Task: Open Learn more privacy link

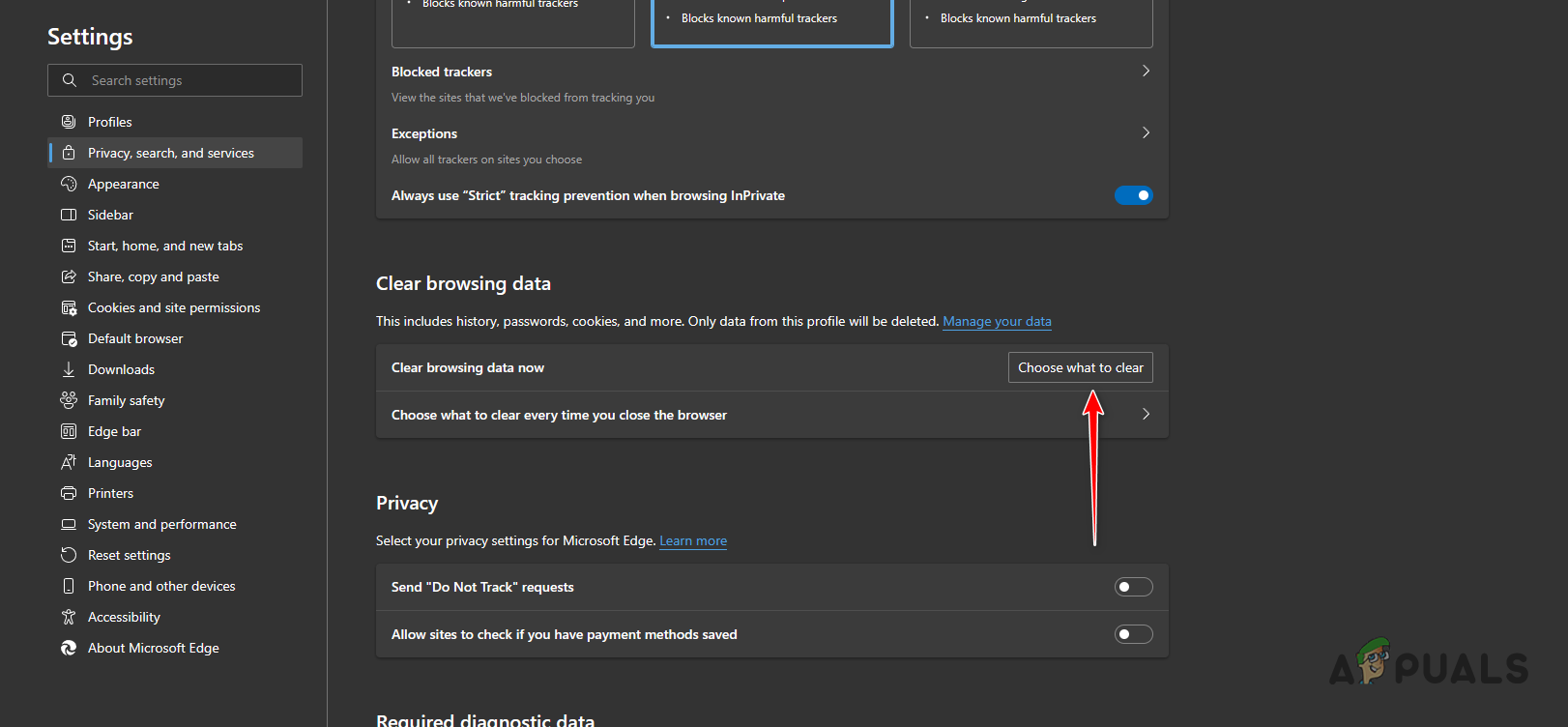Action: (x=693, y=540)
